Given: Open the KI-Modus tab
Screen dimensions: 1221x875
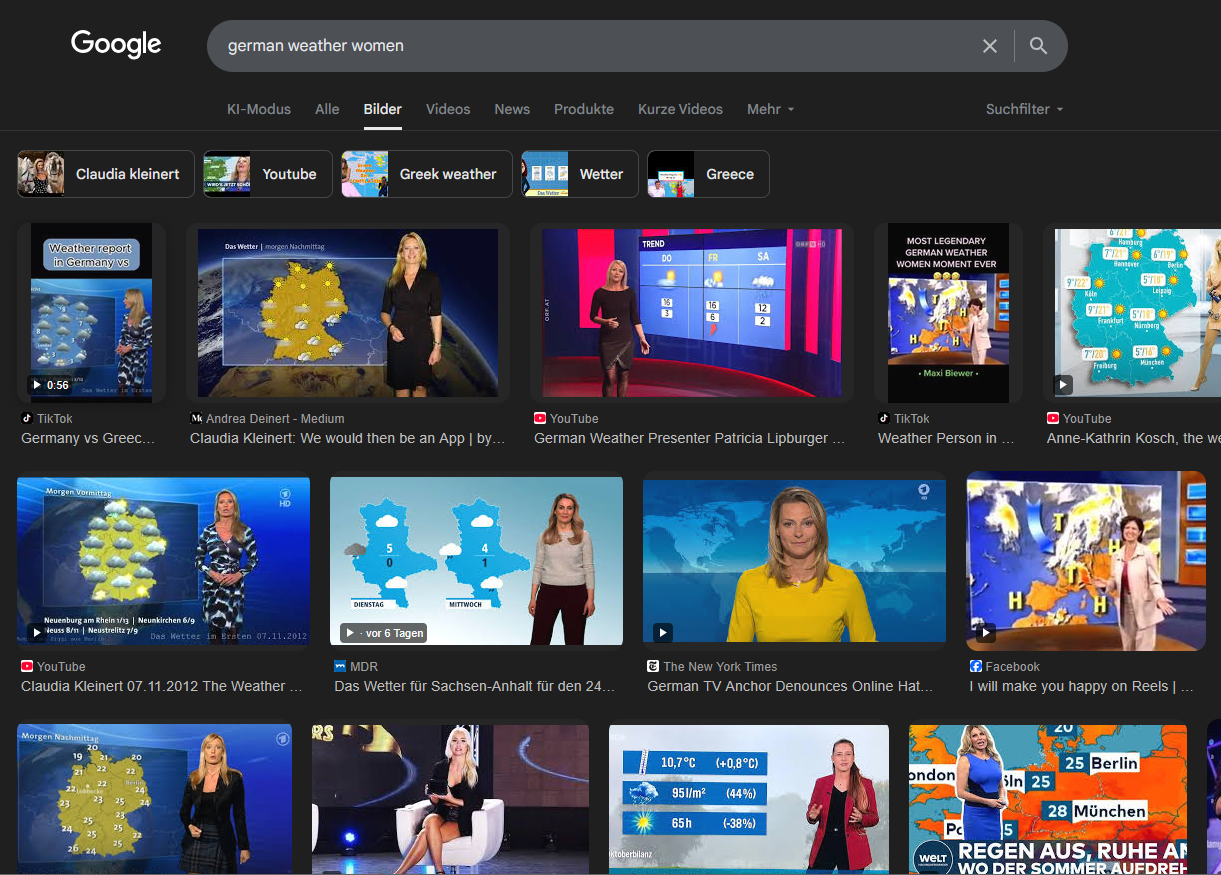Looking at the screenshot, I should coord(258,109).
